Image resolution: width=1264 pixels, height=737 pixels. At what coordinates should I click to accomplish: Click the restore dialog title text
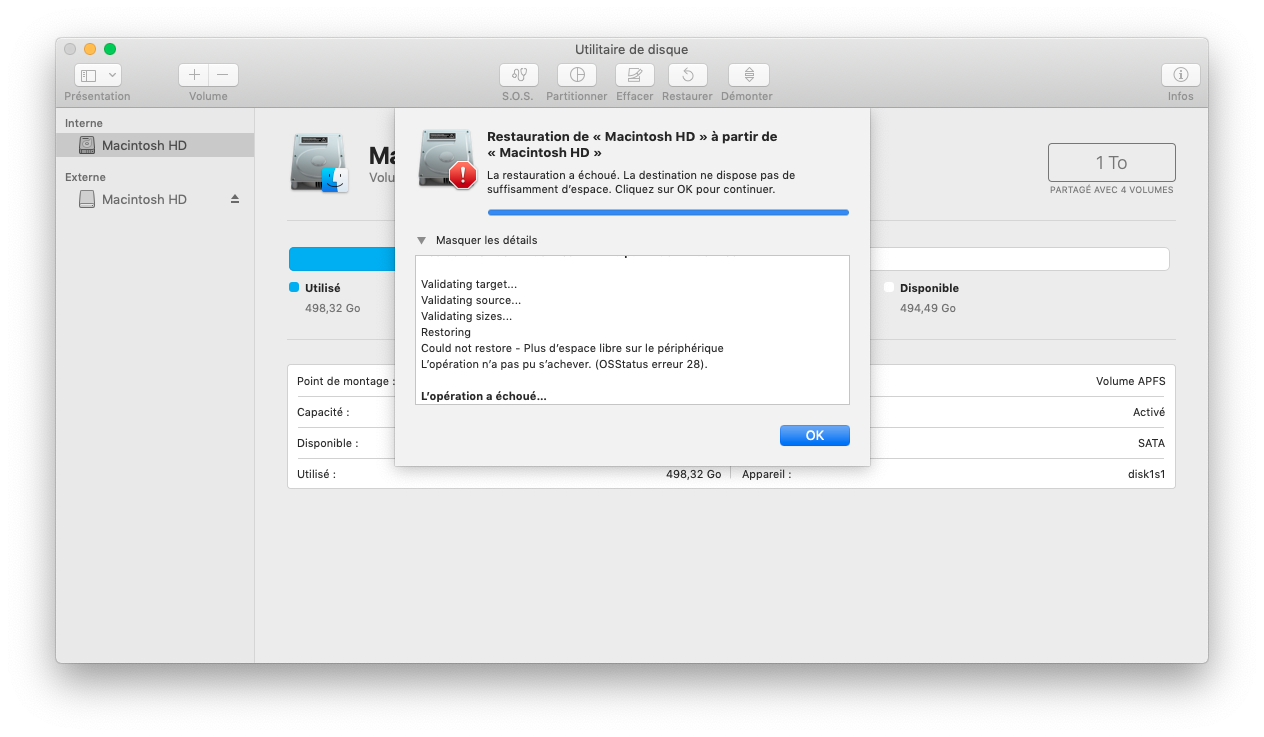[x=632, y=144]
